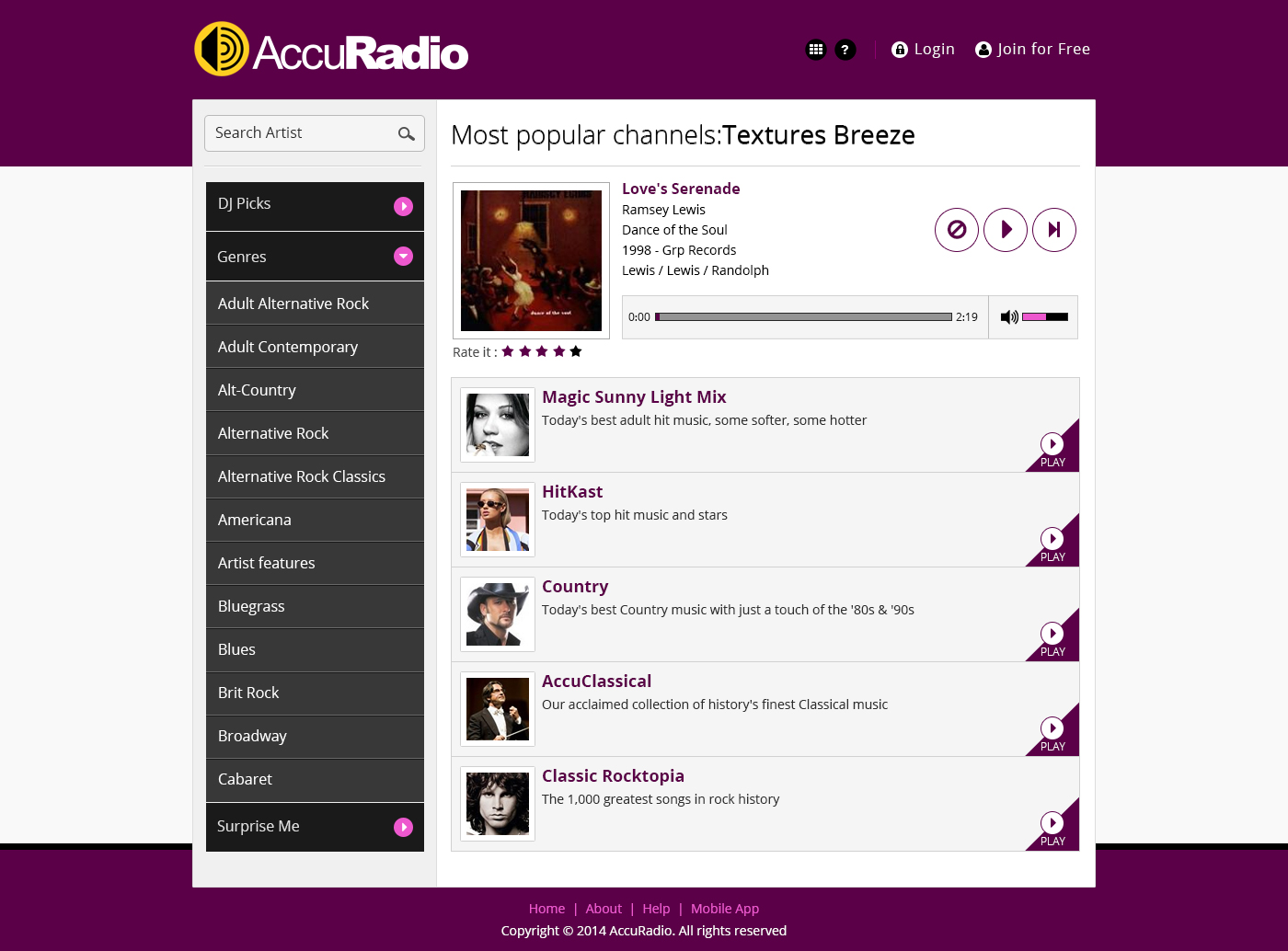Click the AccuRadio logo

[331, 49]
